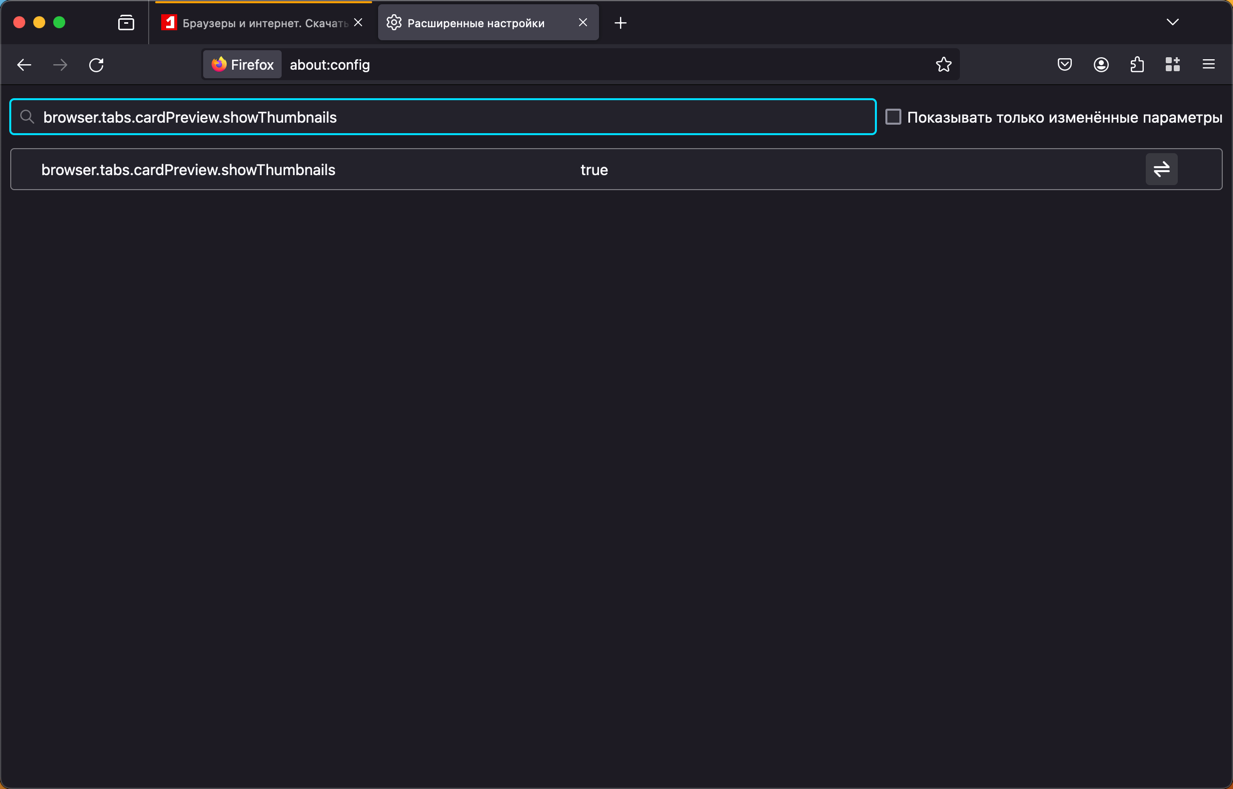Viewport: 1233px width, 789px height.
Task: Open a new tab with plus button
Action: click(621, 23)
